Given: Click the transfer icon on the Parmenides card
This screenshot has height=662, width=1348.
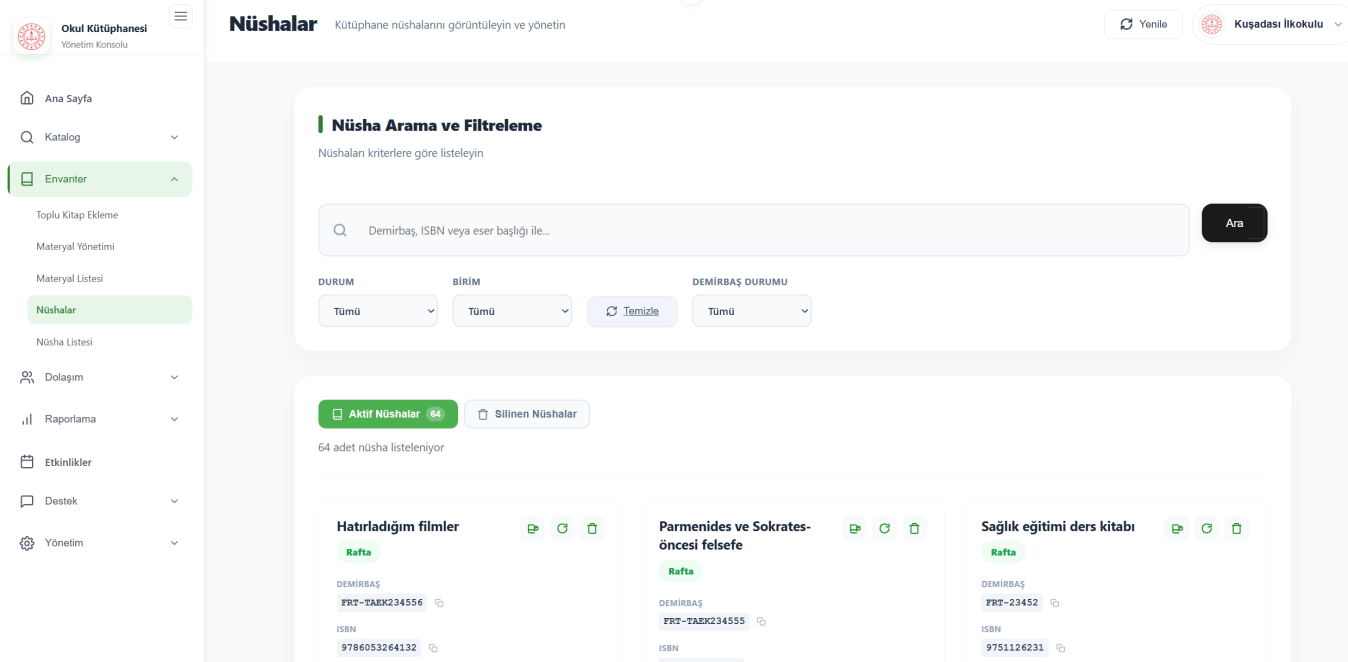Looking at the screenshot, I should coord(855,528).
